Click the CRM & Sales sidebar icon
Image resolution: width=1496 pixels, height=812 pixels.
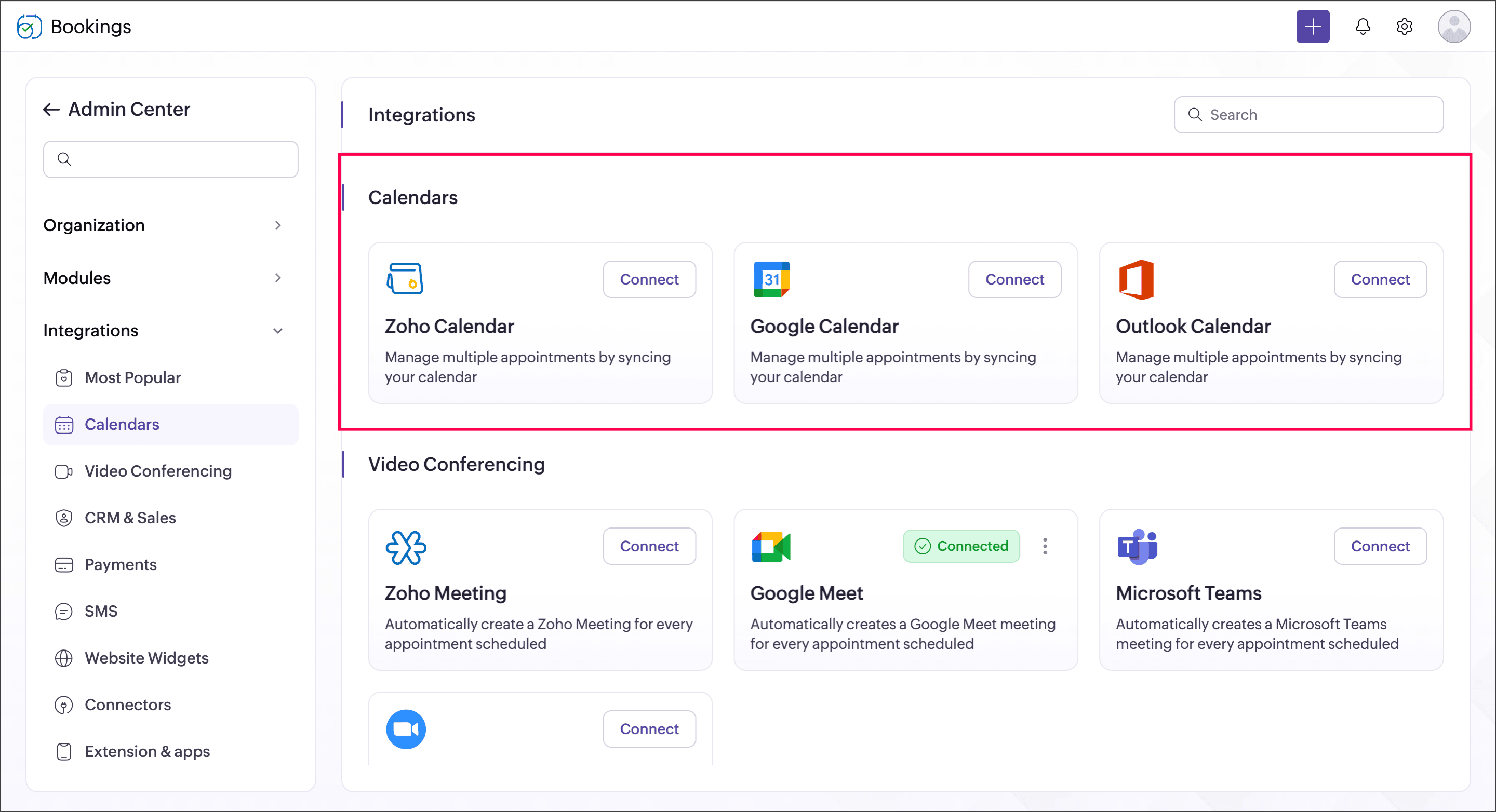(x=64, y=518)
